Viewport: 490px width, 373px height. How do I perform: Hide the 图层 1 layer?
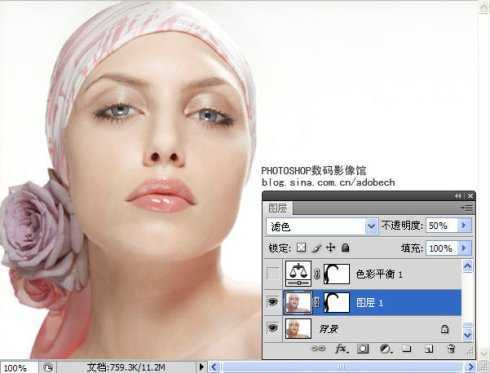point(273,302)
